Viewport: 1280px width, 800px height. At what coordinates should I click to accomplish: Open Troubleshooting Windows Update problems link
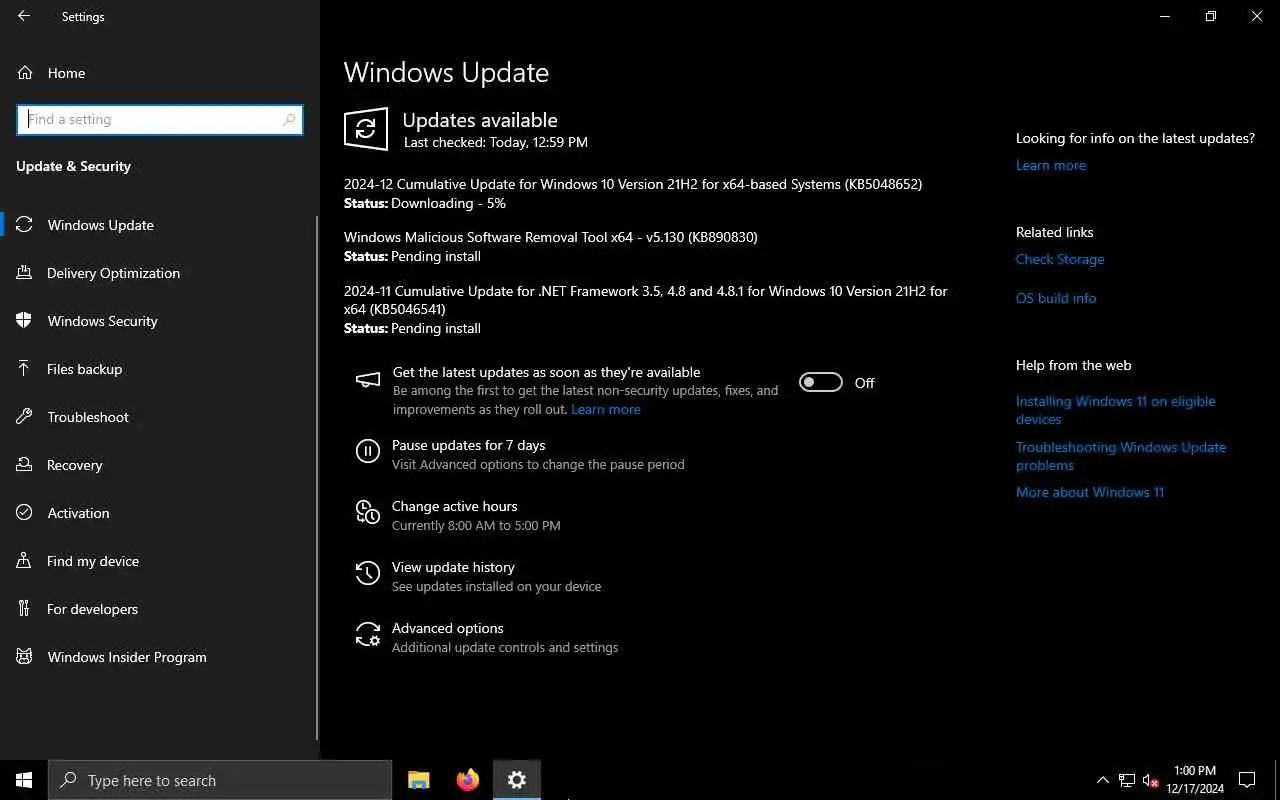coord(1121,456)
